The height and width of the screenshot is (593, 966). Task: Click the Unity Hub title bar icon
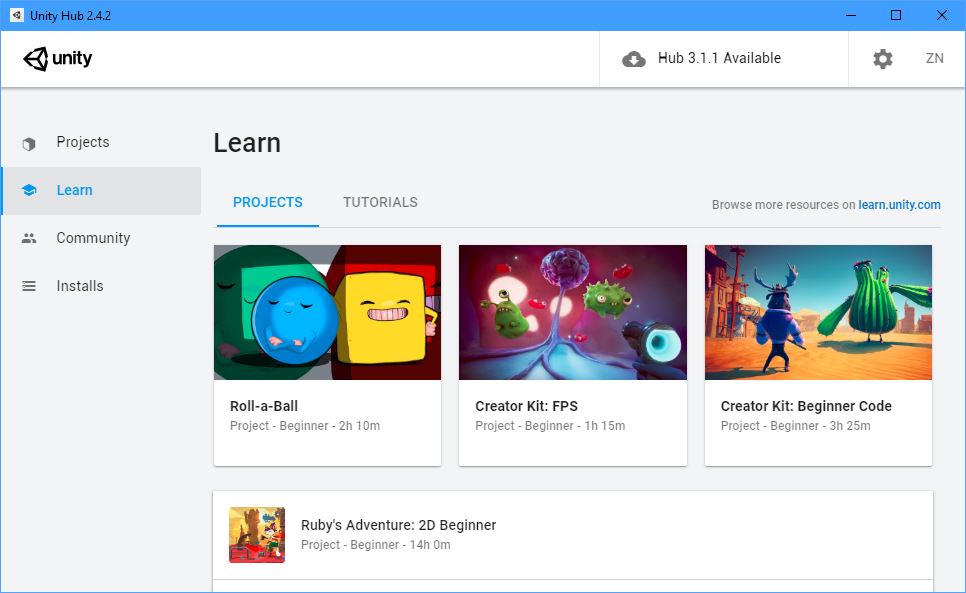17,15
